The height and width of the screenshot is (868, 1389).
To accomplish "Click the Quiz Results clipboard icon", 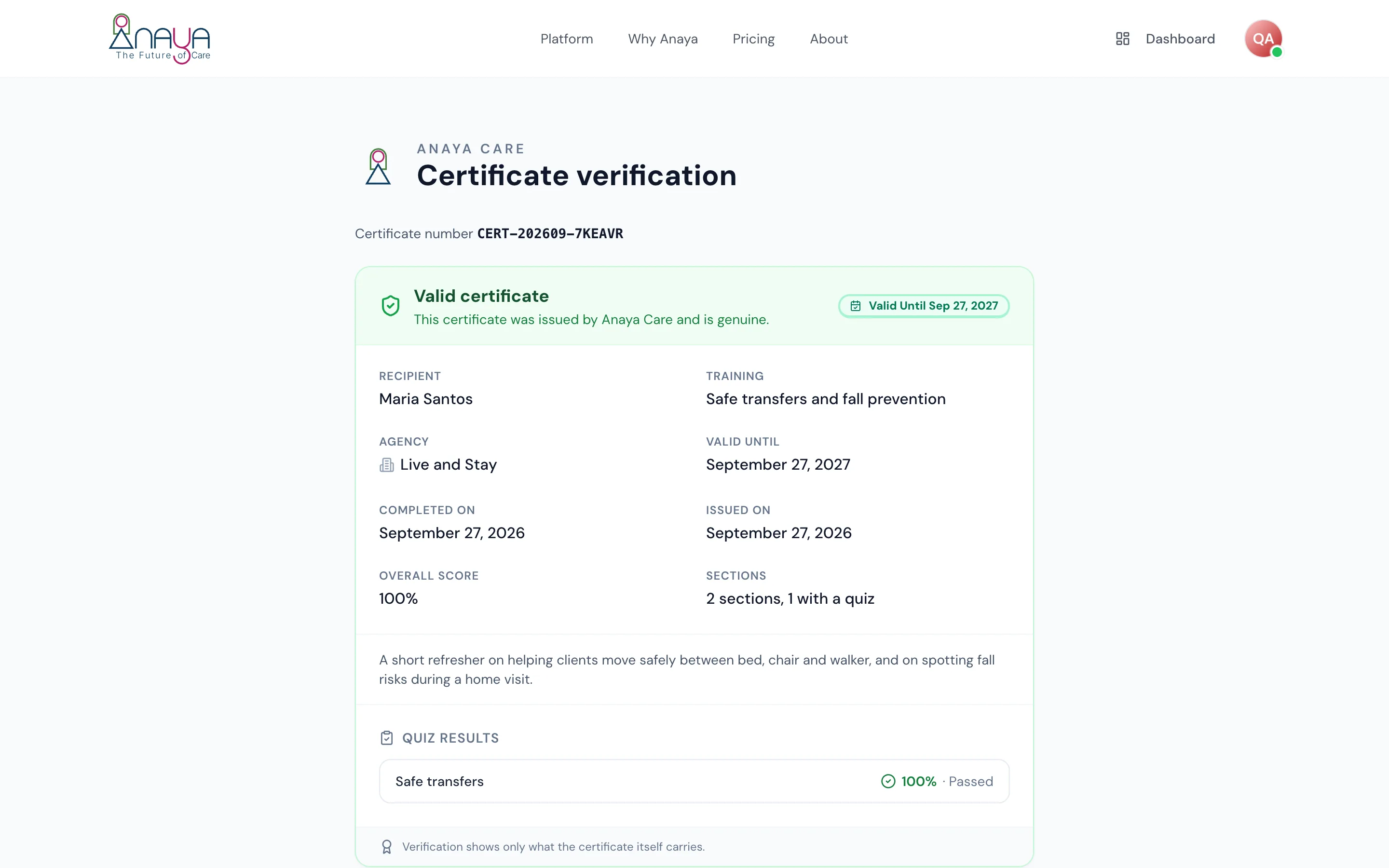I will pyautogui.click(x=386, y=738).
